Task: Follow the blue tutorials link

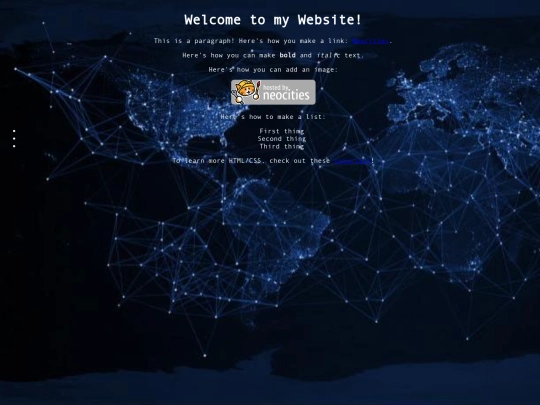Action: pos(352,161)
